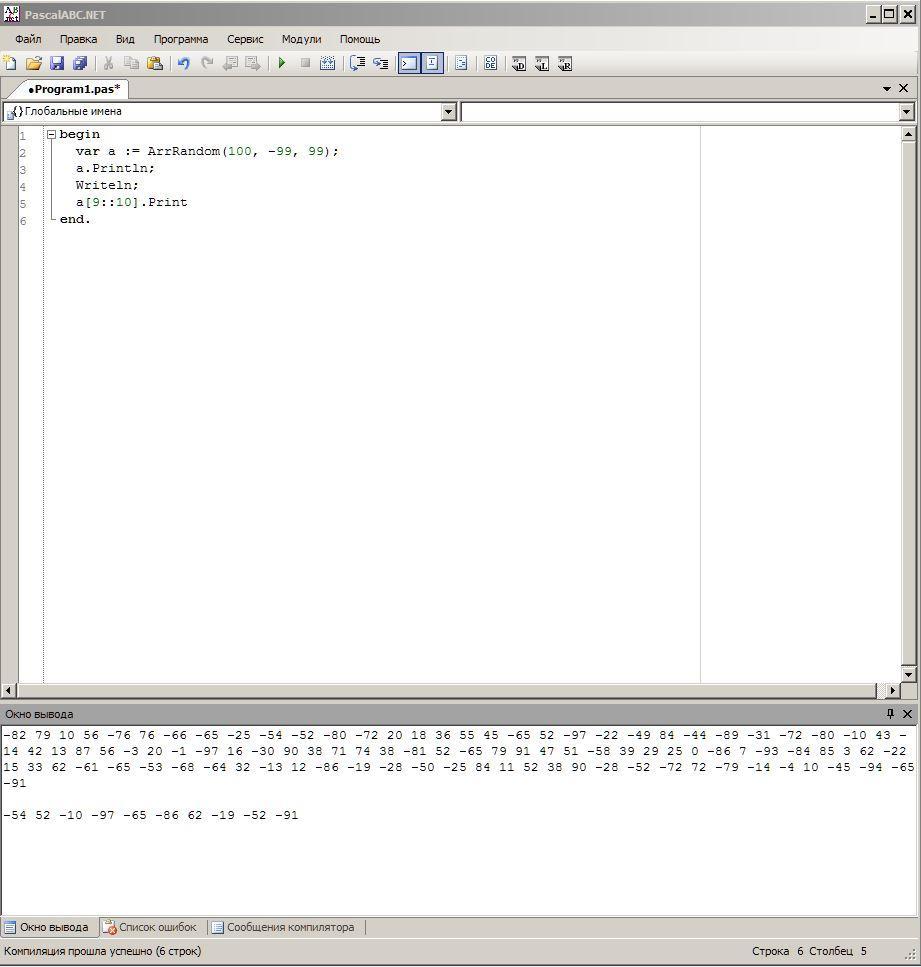Click the Paste clipboard icon

coord(154,63)
